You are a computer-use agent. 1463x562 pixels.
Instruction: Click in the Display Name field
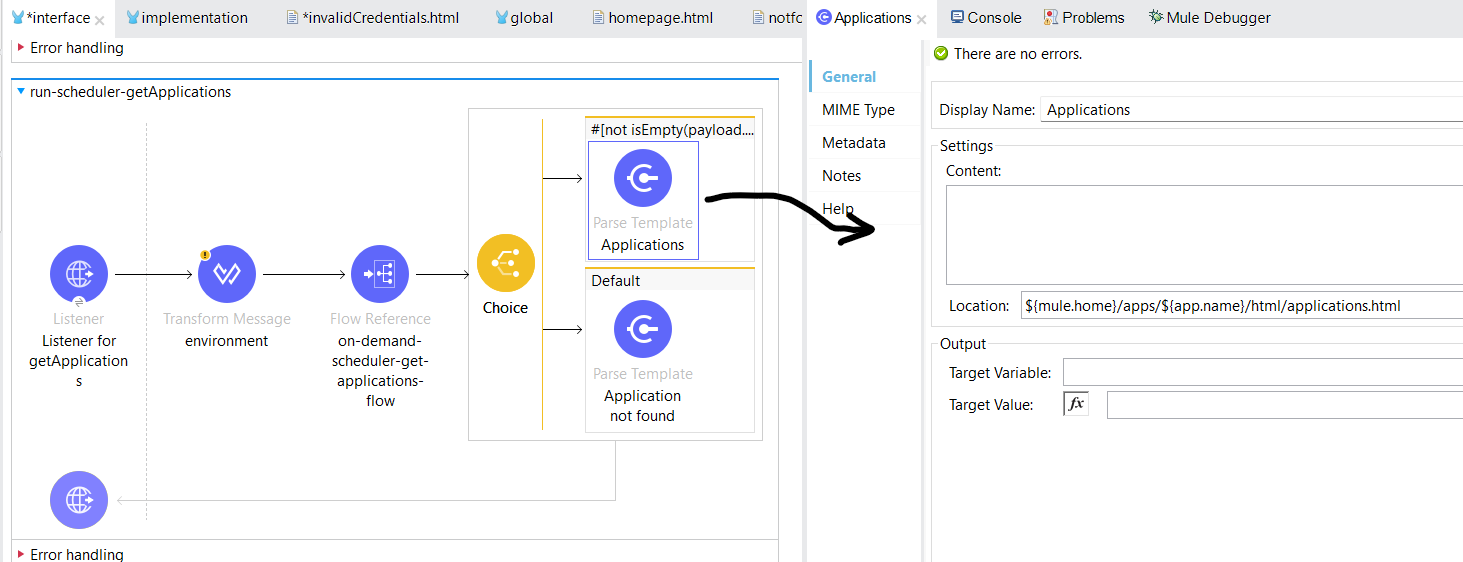pos(1250,110)
